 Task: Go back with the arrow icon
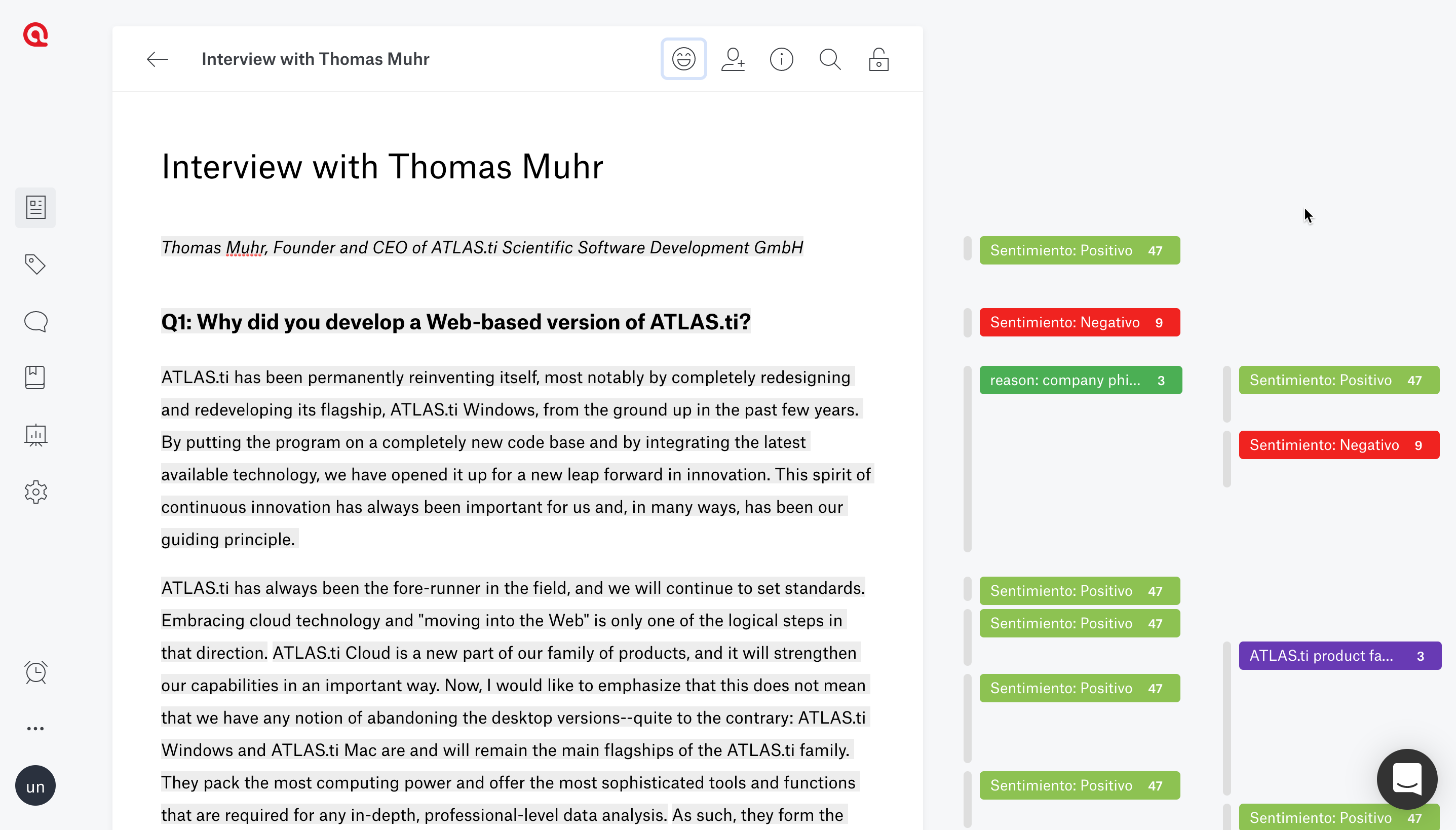coord(157,59)
